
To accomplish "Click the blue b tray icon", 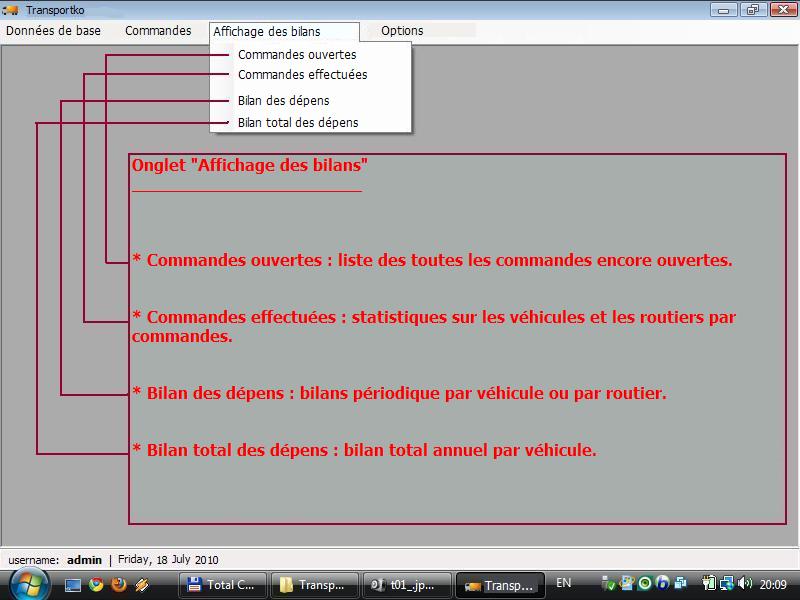I will click(662, 583).
